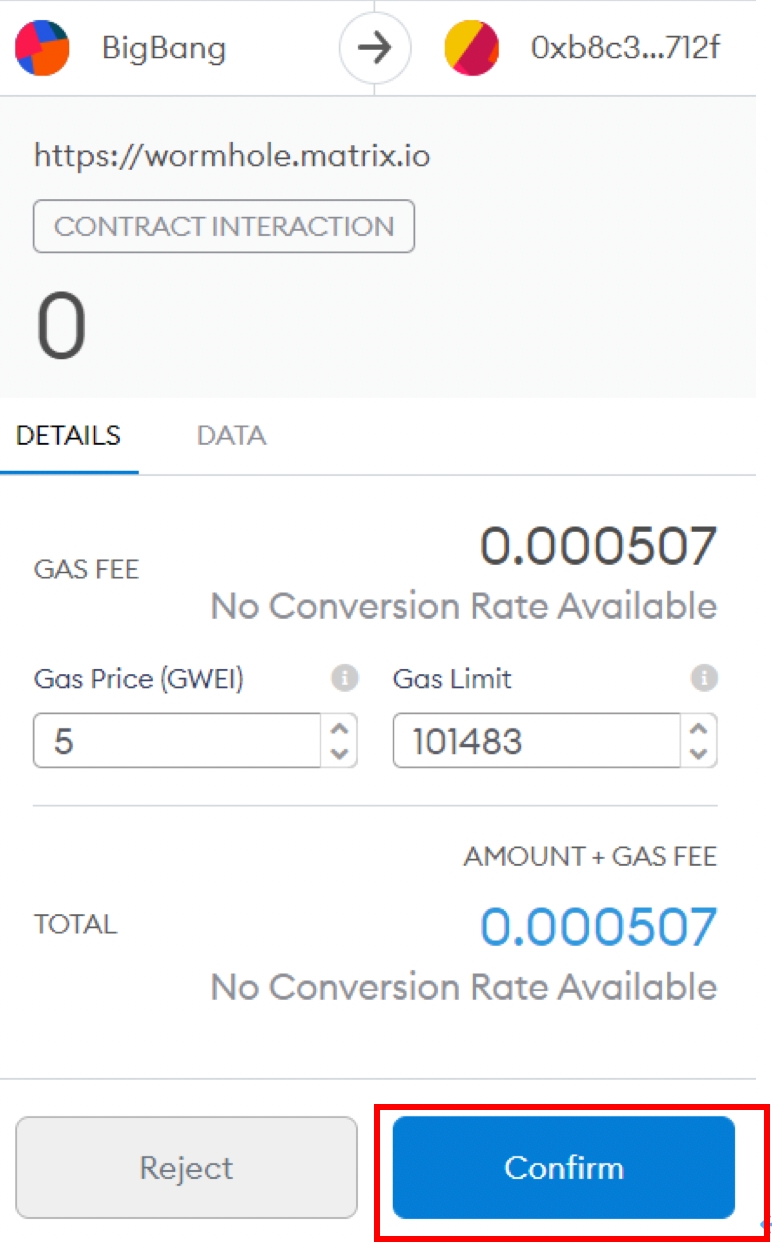This screenshot has height=1248, width=772.
Task: Click the Gas Limit info icon
Action: click(x=704, y=679)
